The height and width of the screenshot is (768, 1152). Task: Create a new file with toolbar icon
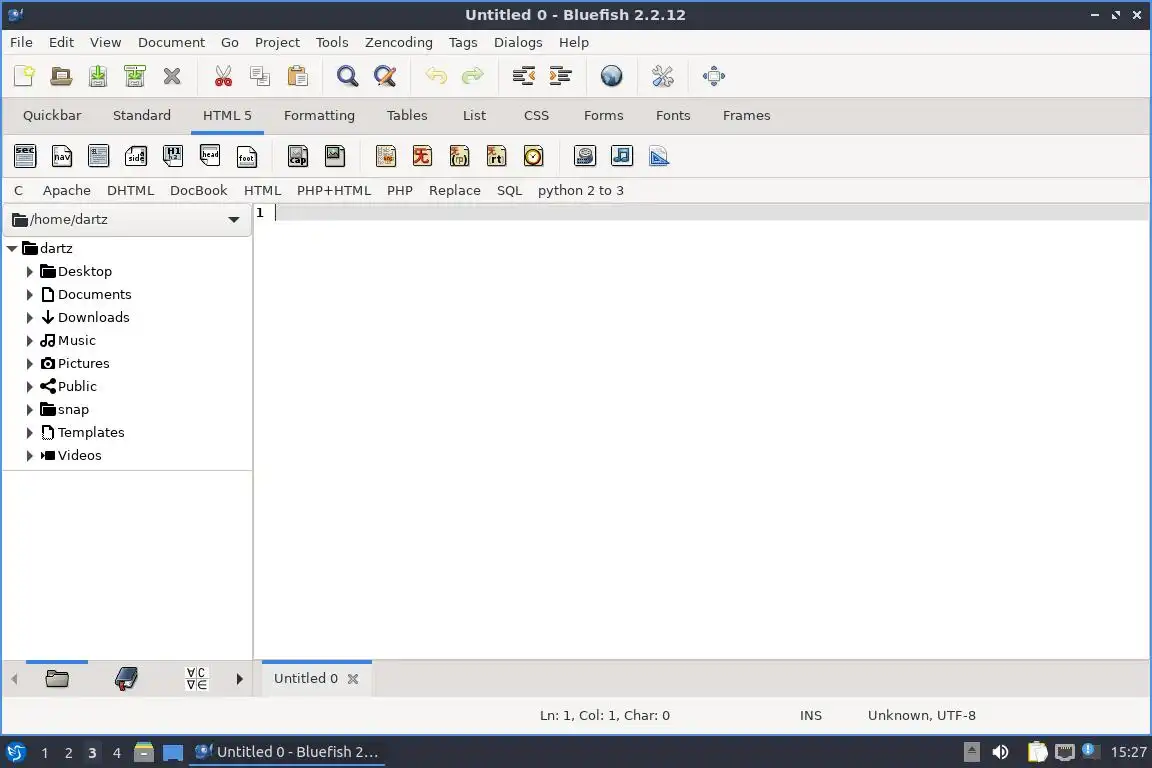[24, 76]
